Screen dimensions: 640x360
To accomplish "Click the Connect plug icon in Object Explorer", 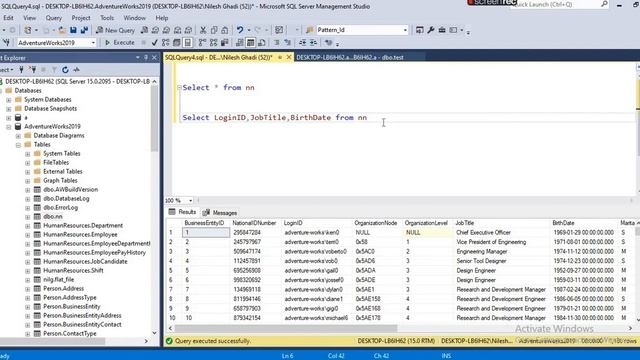I will pyautogui.click(x=21, y=70).
